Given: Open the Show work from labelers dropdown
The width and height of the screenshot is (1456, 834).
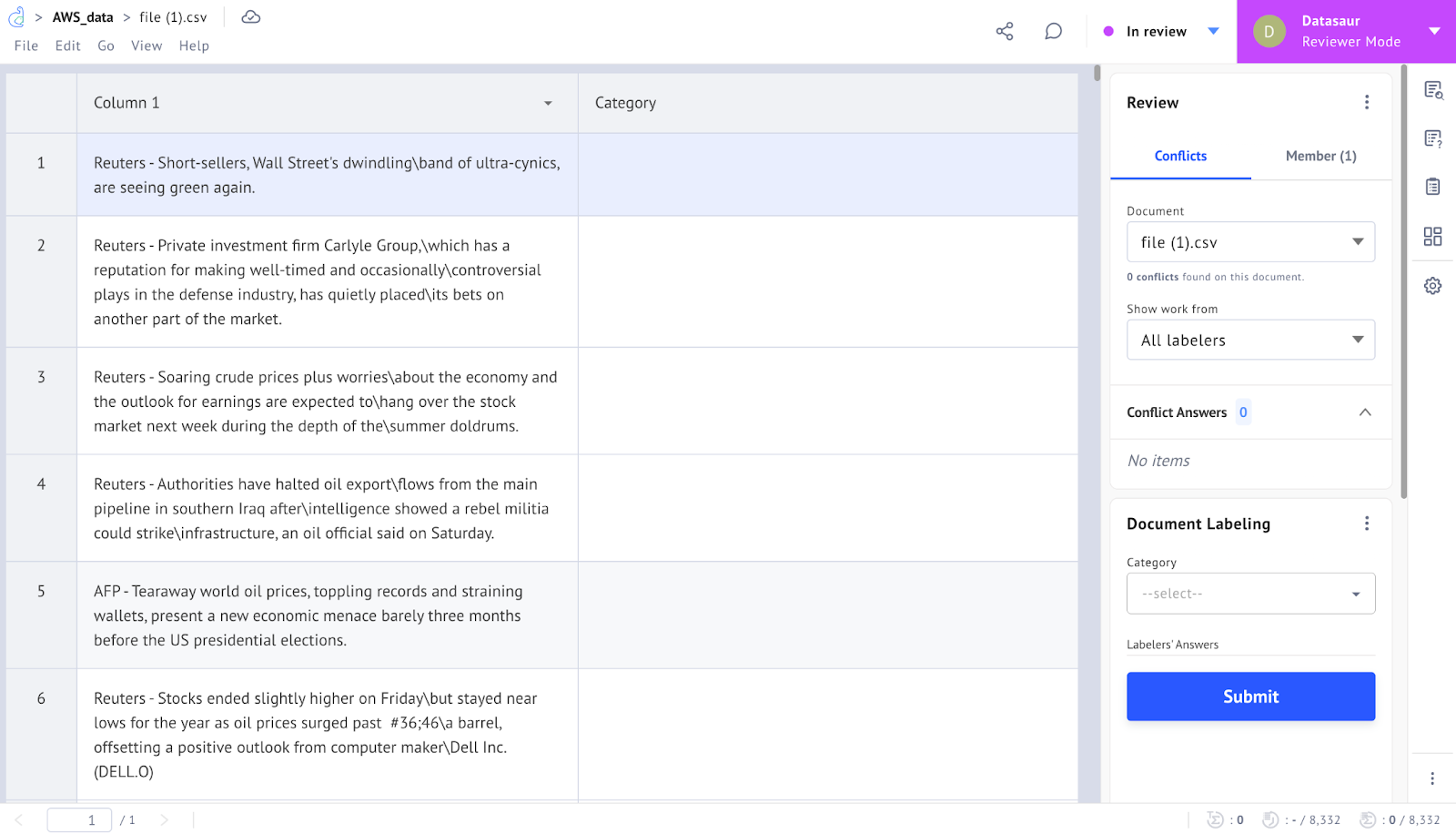Looking at the screenshot, I should [1250, 340].
